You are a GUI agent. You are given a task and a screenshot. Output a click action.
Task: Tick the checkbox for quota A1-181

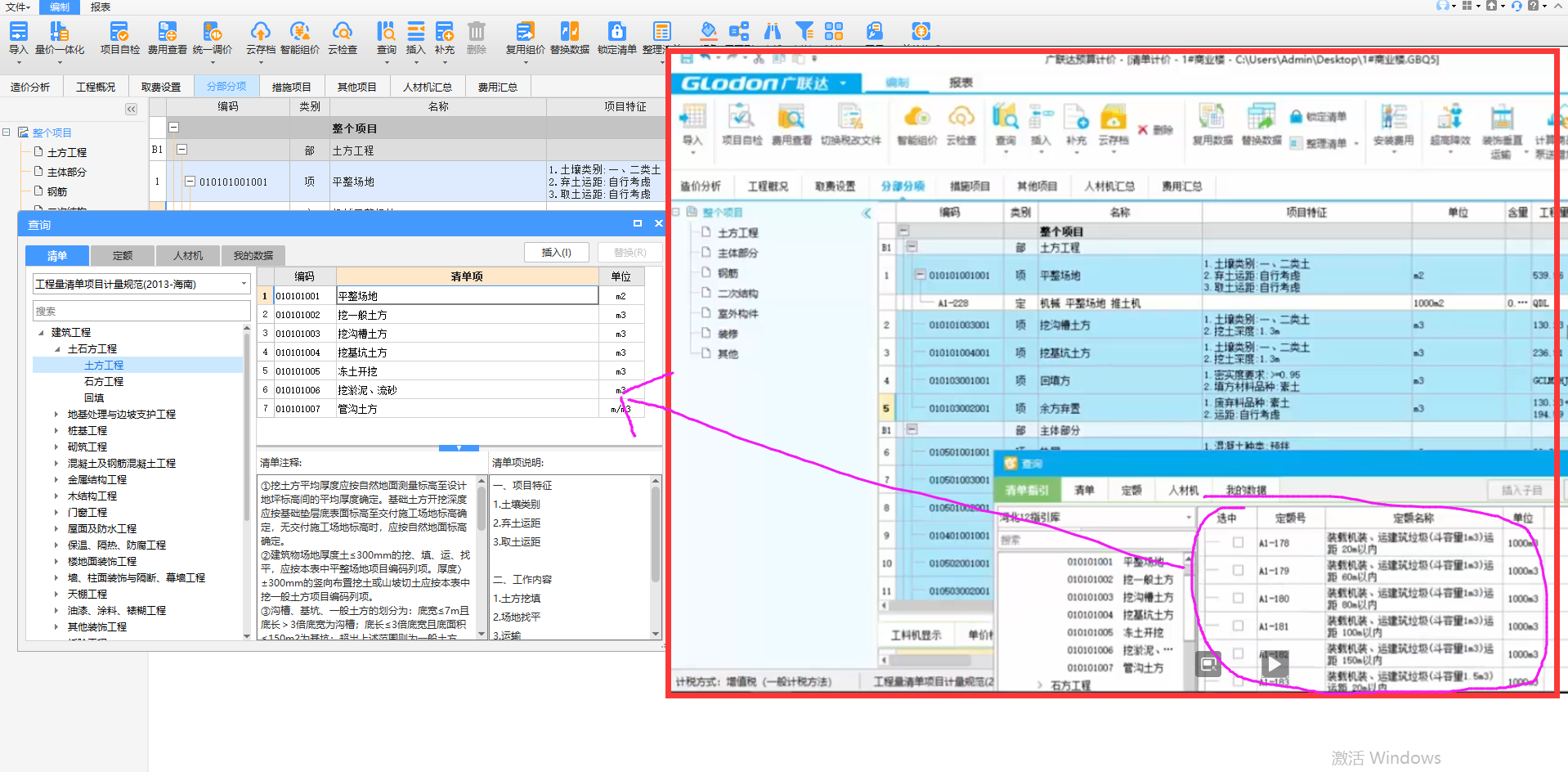pos(1238,626)
